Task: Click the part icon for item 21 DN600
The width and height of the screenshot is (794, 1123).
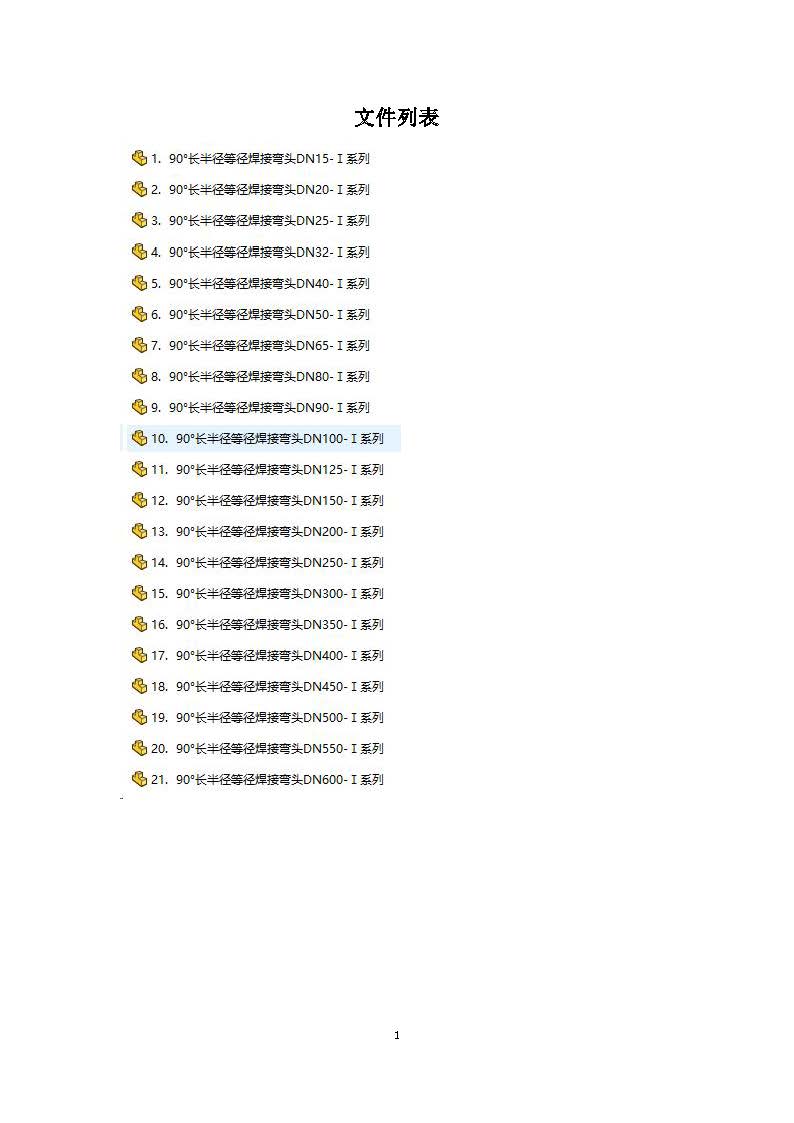Action: click(x=140, y=779)
